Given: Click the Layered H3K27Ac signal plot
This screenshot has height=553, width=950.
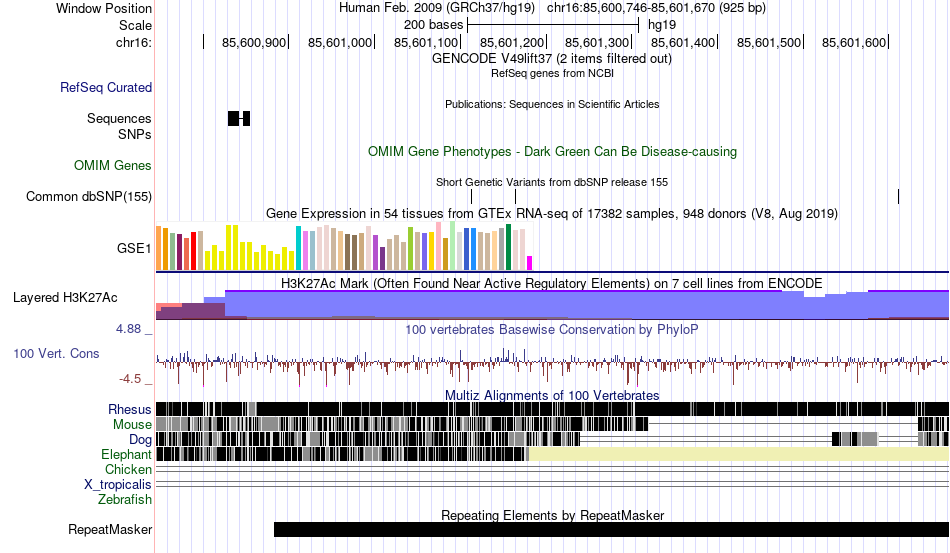Looking at the screenshot, I should (553, 305).
